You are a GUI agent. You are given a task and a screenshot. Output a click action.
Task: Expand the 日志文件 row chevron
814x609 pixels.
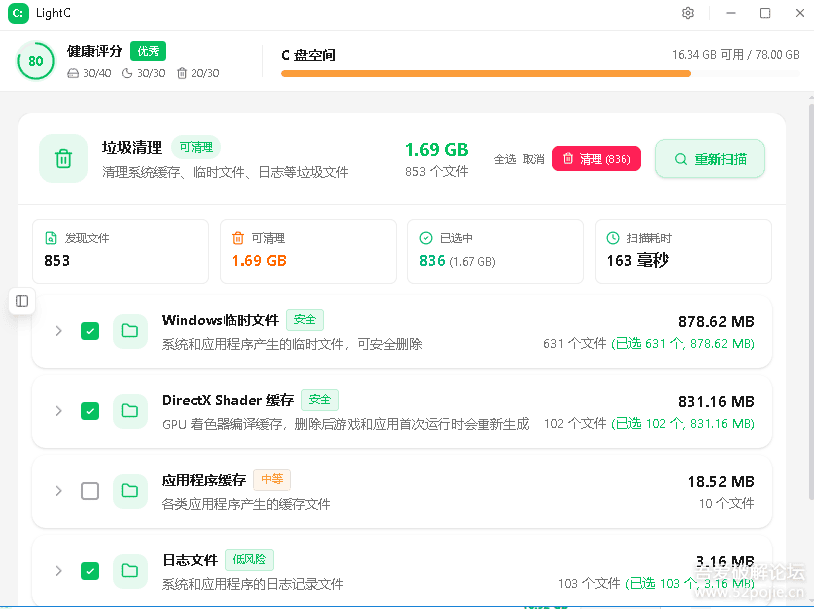59,571
